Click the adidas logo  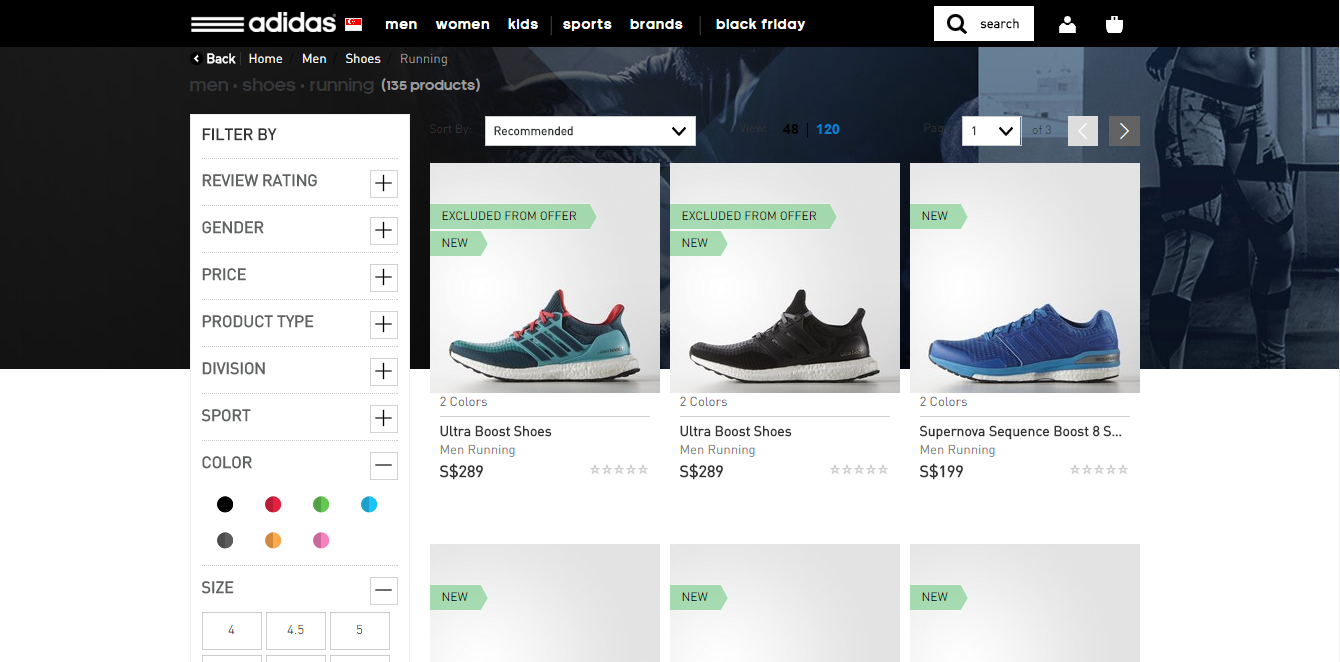(264, 24)
